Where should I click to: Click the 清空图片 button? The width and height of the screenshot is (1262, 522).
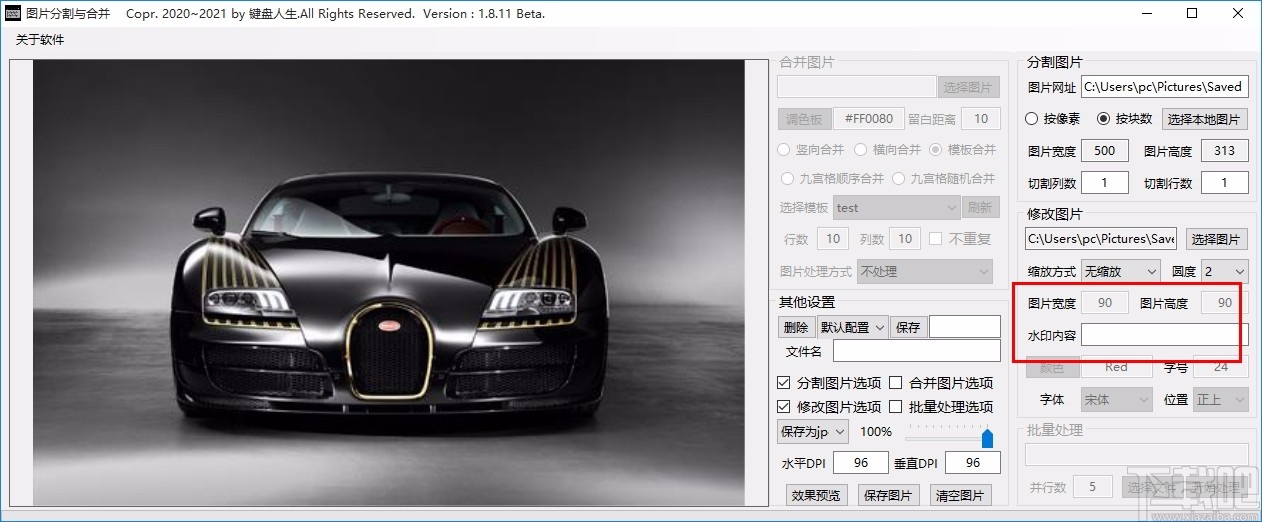click(x=961, y=495)
